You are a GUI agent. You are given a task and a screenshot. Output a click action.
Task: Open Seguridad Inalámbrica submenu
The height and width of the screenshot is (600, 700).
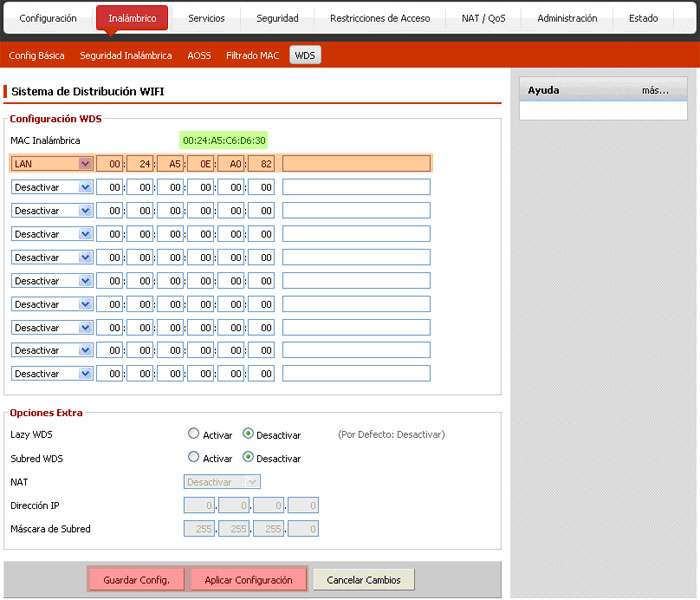pyautogui.click(x=125, y=56)
